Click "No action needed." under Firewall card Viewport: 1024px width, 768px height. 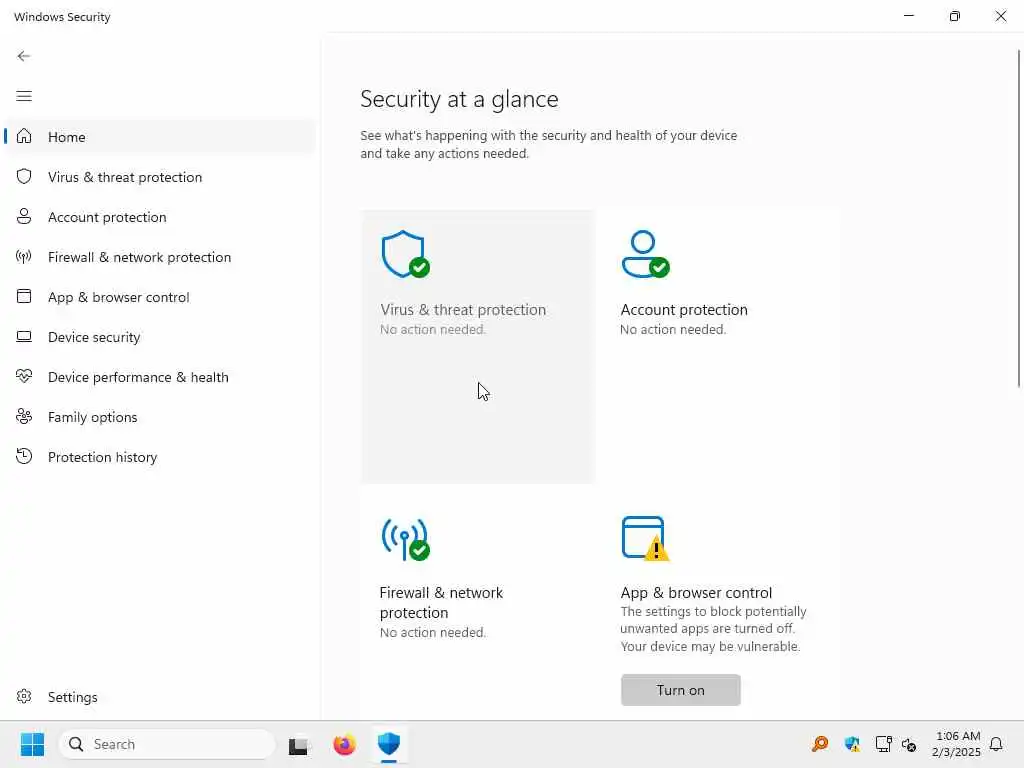433,633
